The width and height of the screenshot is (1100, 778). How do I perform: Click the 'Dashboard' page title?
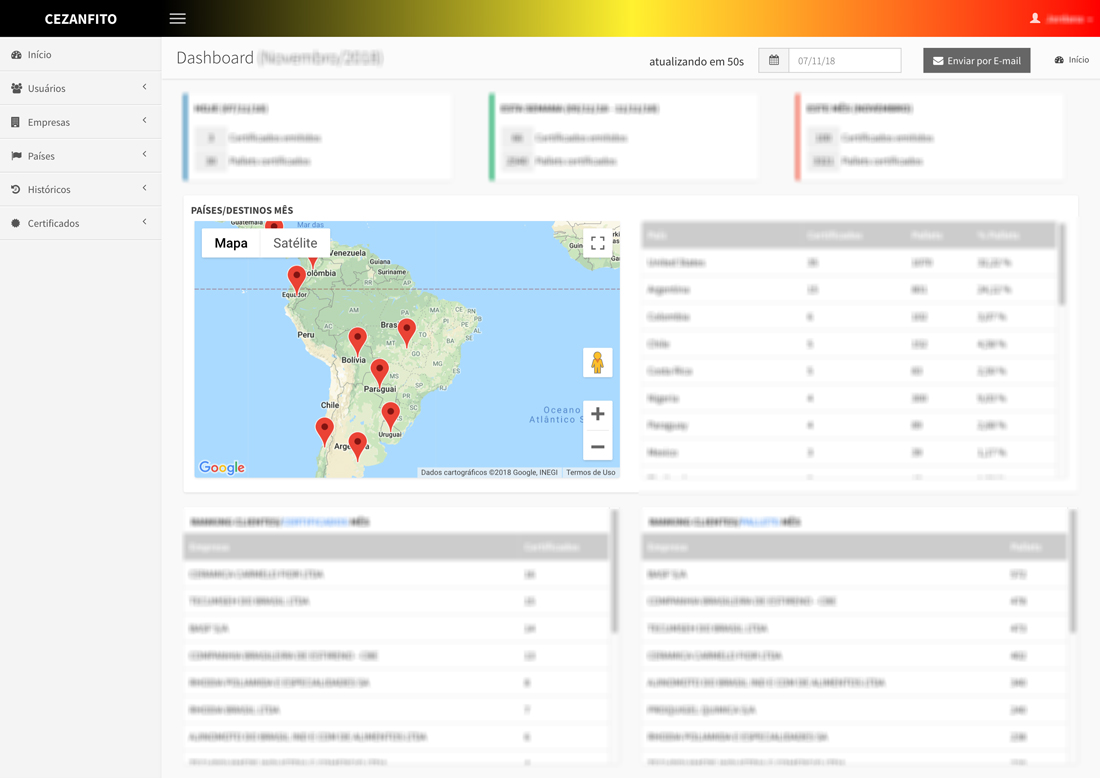click(215, 58)
